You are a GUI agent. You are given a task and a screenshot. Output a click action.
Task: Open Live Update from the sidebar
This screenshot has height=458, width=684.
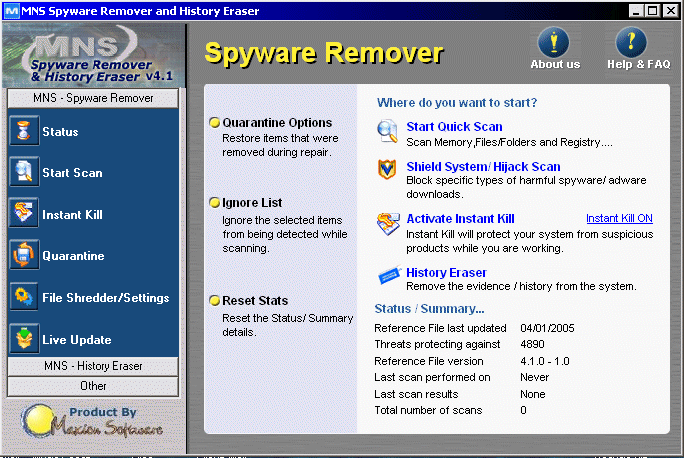(x=77, y=340)
